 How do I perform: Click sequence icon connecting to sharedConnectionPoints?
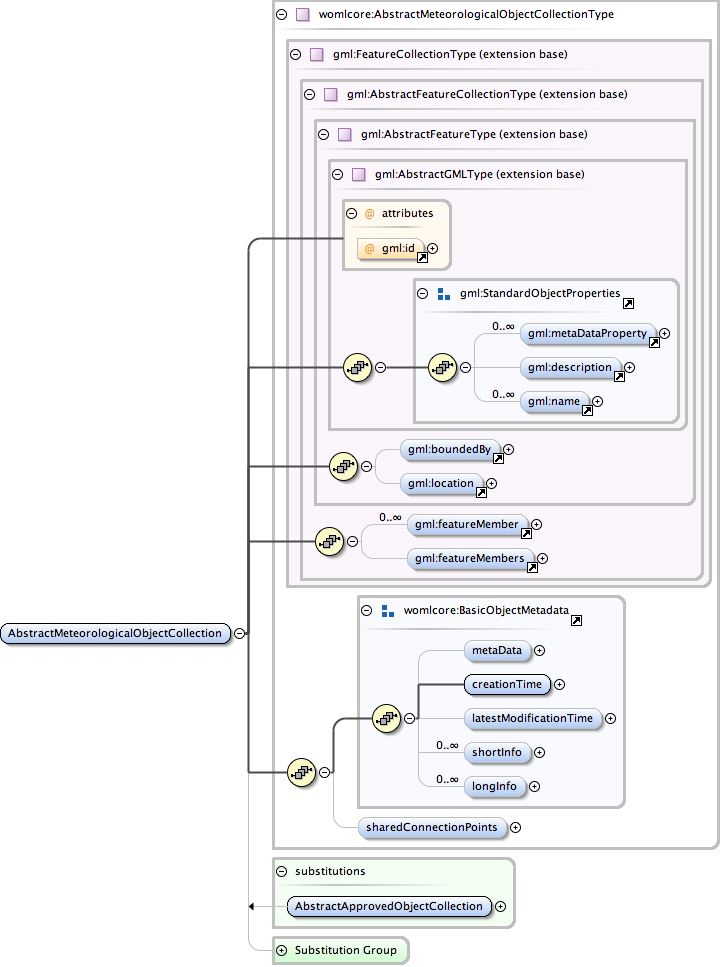click(x=302, y=772)
